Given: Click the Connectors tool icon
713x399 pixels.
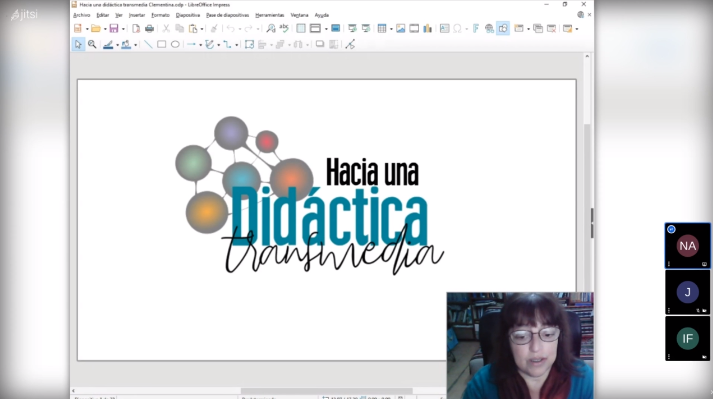Looking at the screenshot, I should tap(227, 44).
